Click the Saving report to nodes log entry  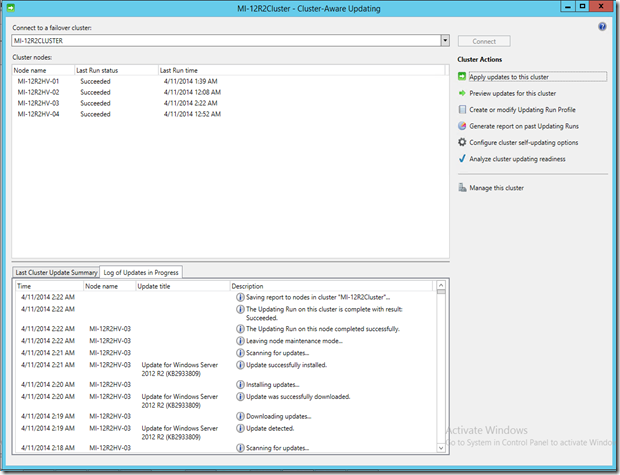tap(318, 297)
